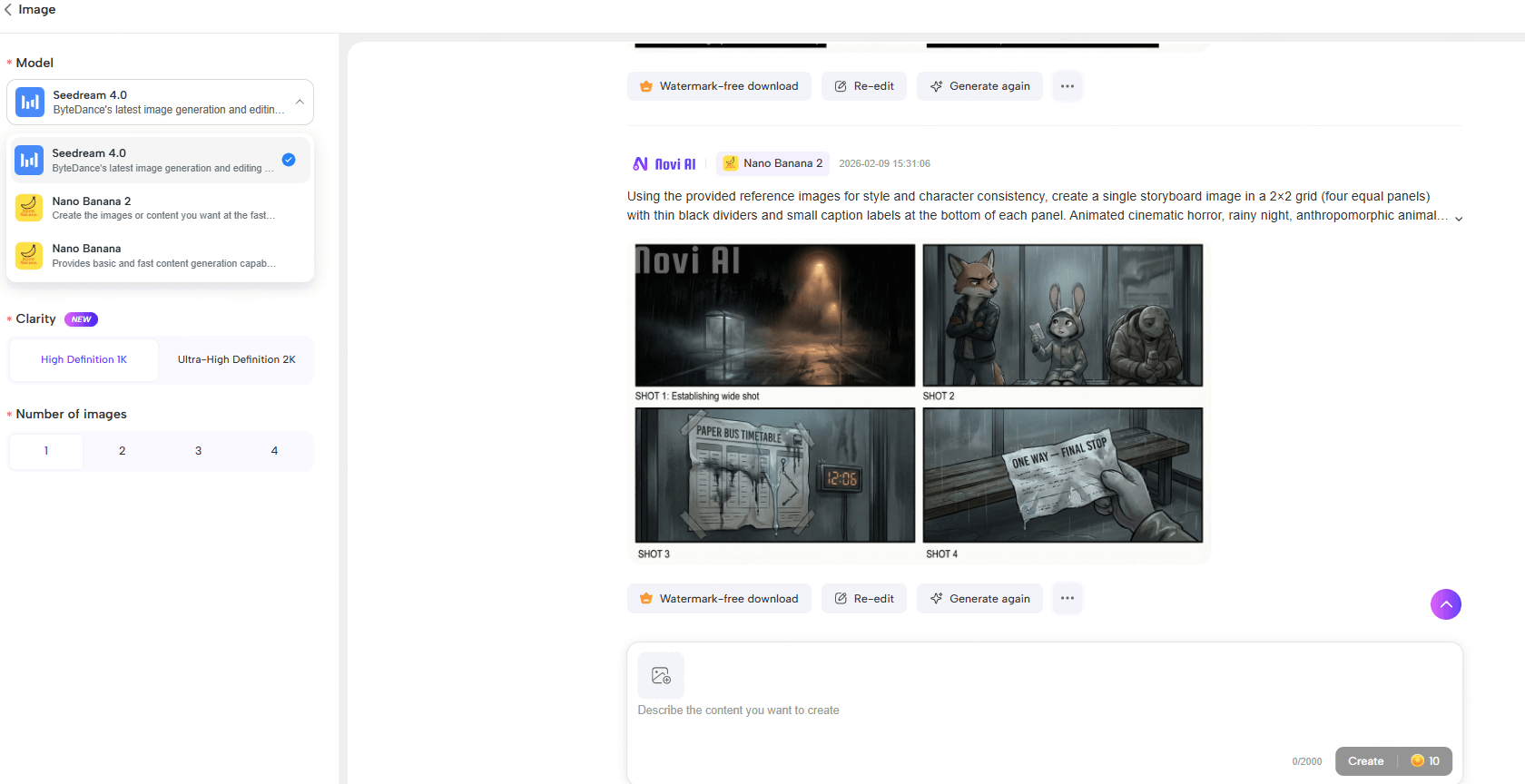Click the Nano Banana 2 model tag
Image resolution: width=1525 pixels, height=784 pixels.
772,163
